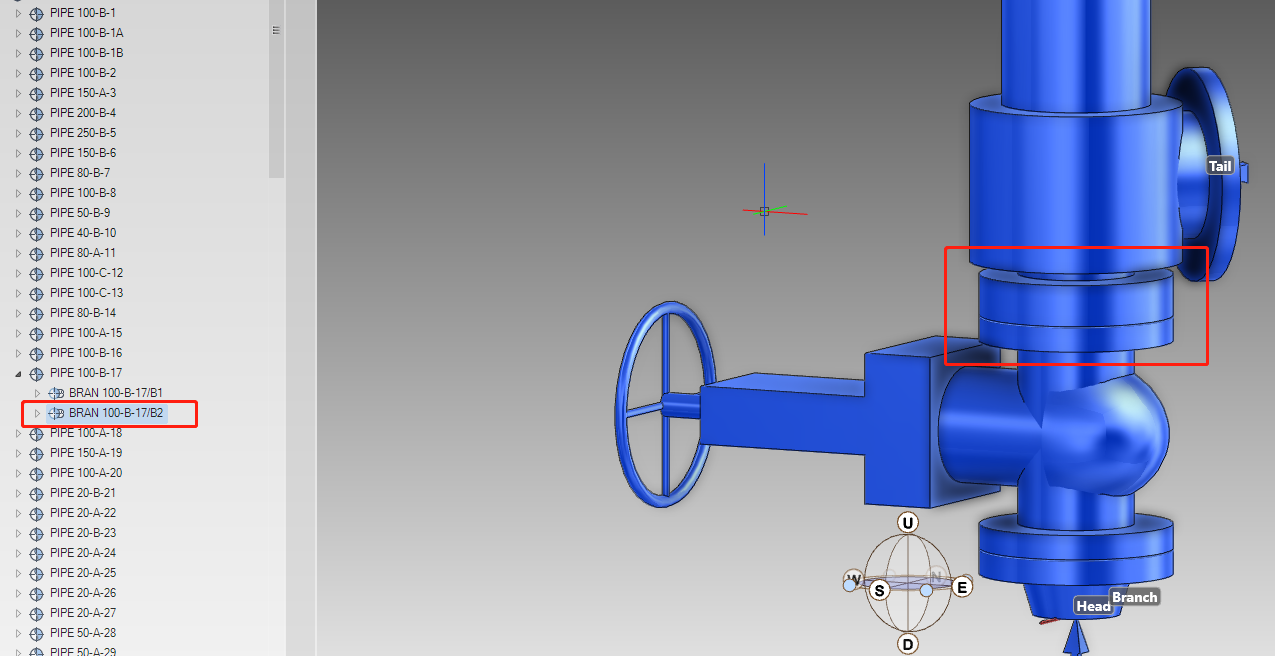
Task: Select the pipe icon beside PIPE 100-B-1
Action: (38, 13)
